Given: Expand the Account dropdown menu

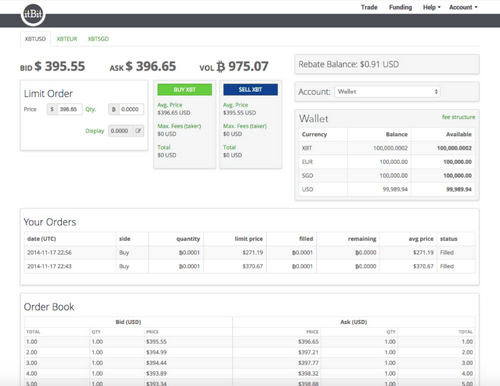Looking at the screenshot, I should tap(463, 7).
